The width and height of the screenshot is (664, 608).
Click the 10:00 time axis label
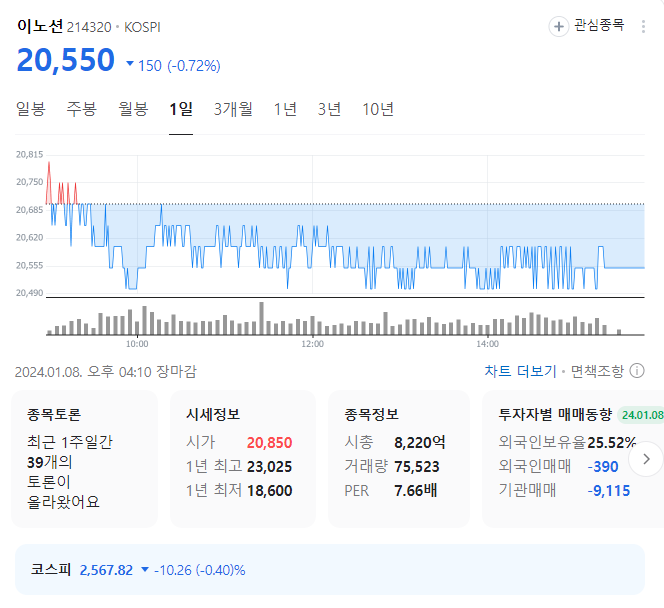click(x=137, y=344)
